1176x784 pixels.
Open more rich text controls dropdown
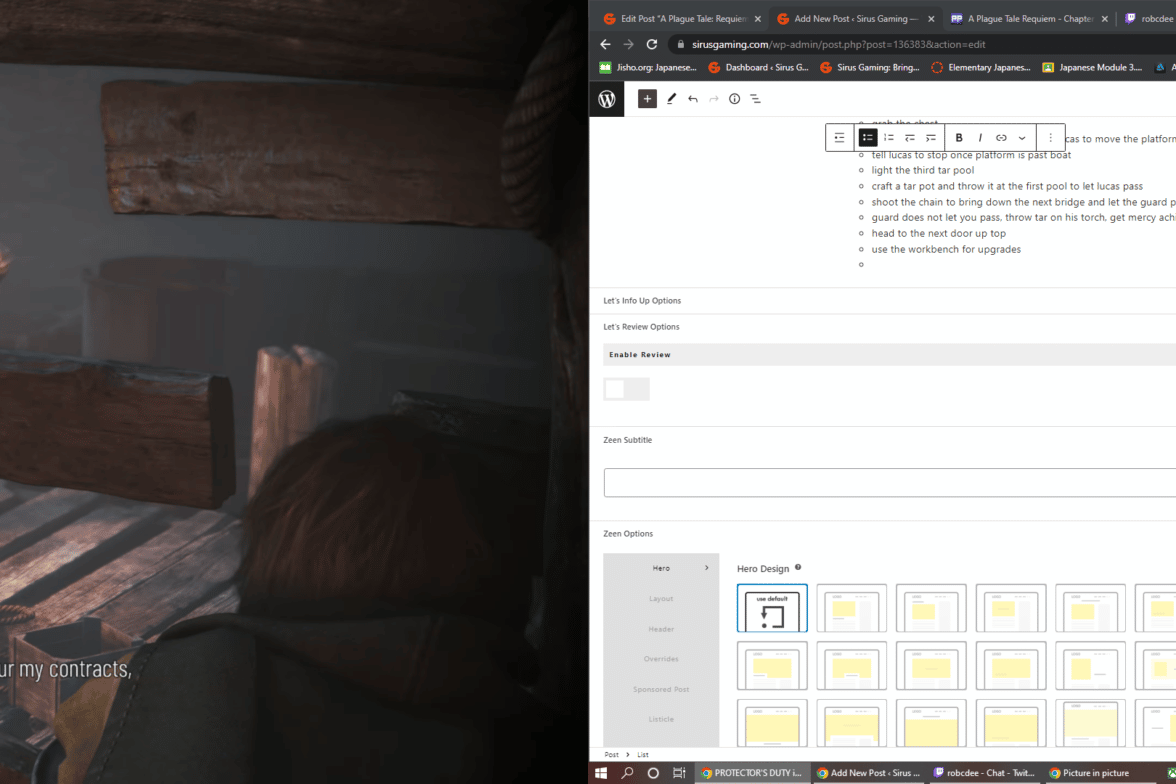tap(1022, 138)
